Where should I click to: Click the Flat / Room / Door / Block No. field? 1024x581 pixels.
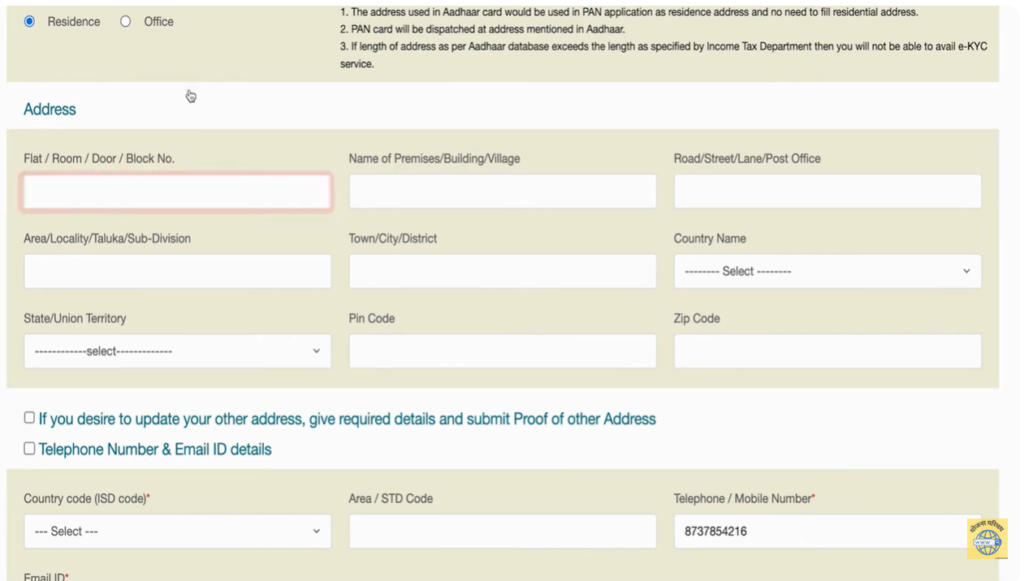(177, 191)
